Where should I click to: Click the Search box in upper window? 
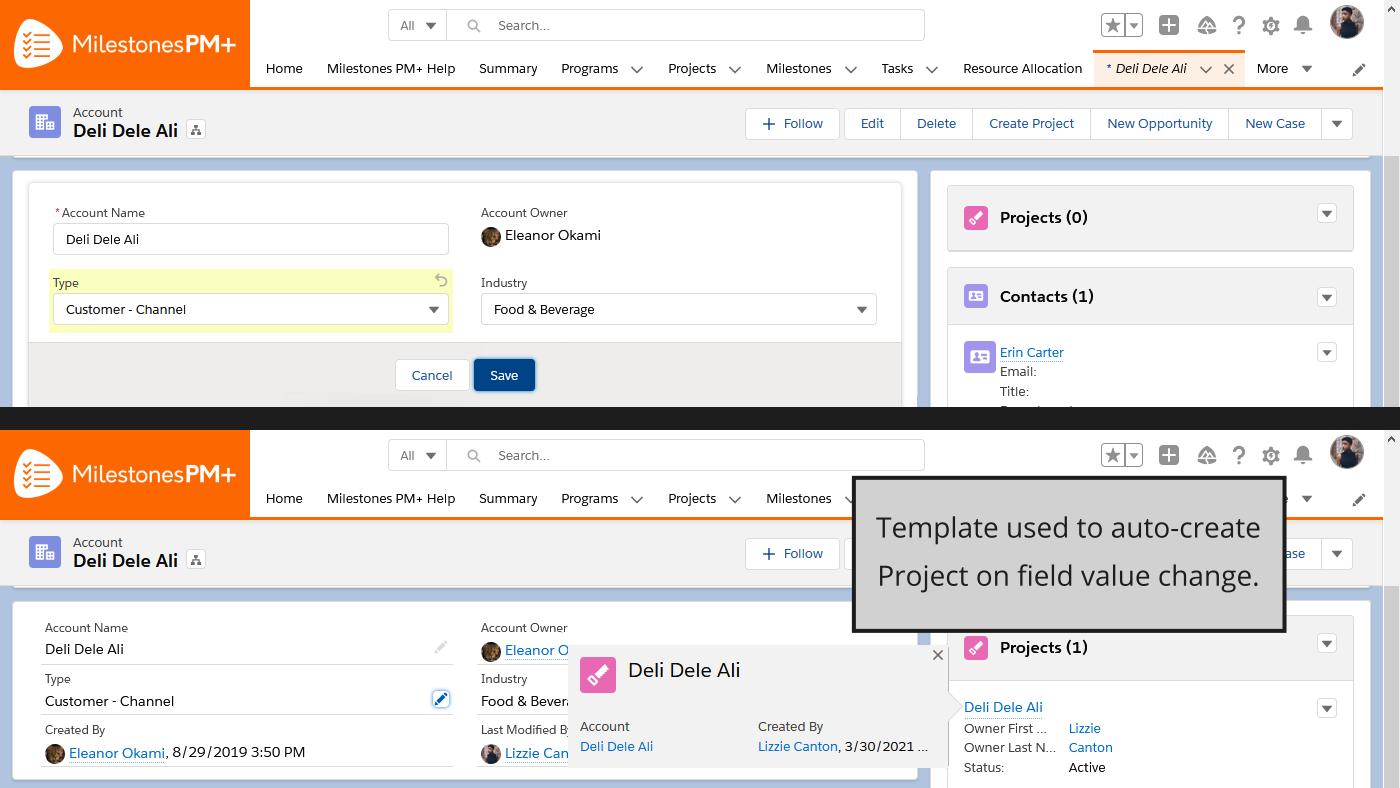(x=685, y=26)
